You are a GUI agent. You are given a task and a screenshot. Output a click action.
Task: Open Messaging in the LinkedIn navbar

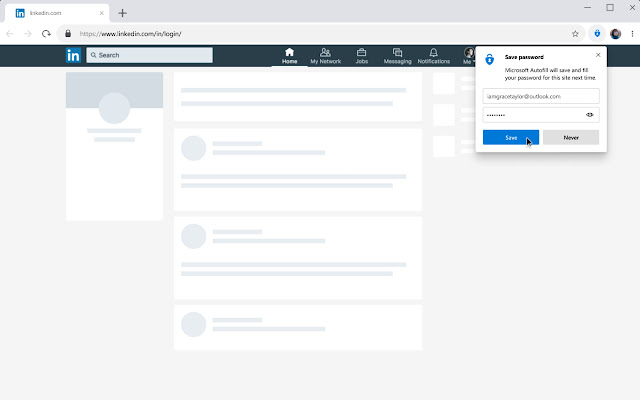tap(397, 56)
